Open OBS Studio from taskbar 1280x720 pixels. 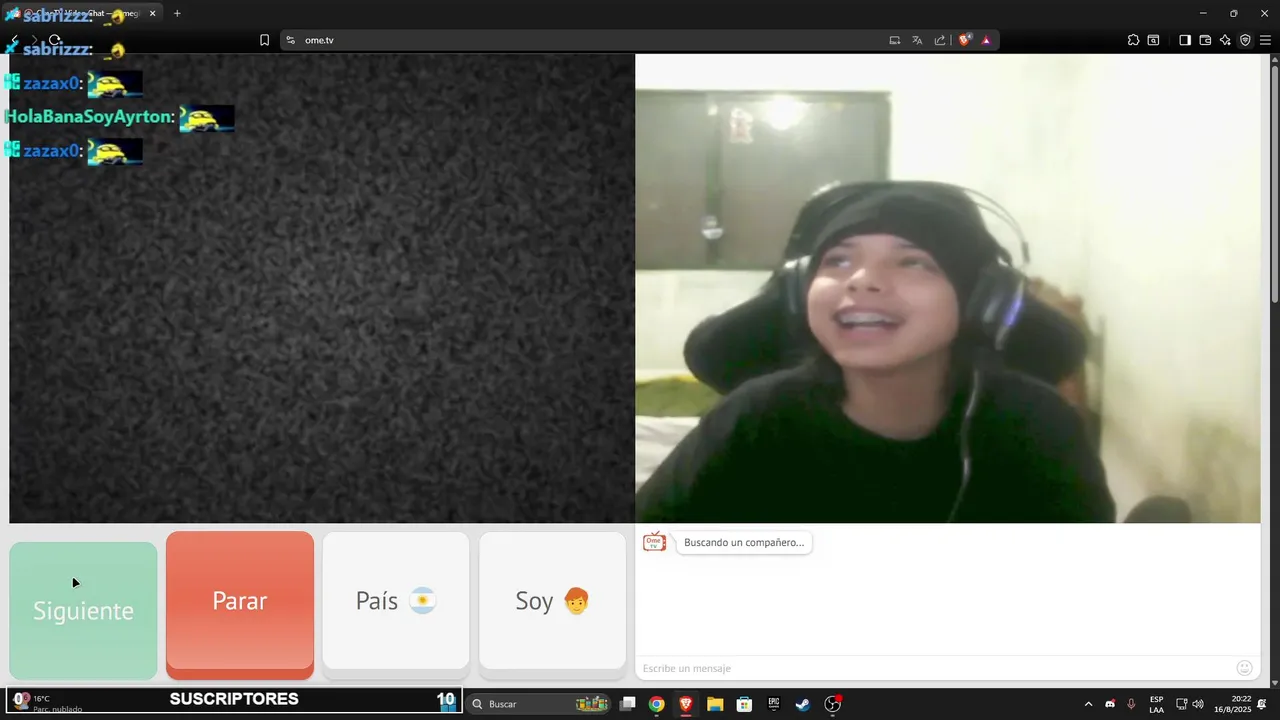click(833, 704)
